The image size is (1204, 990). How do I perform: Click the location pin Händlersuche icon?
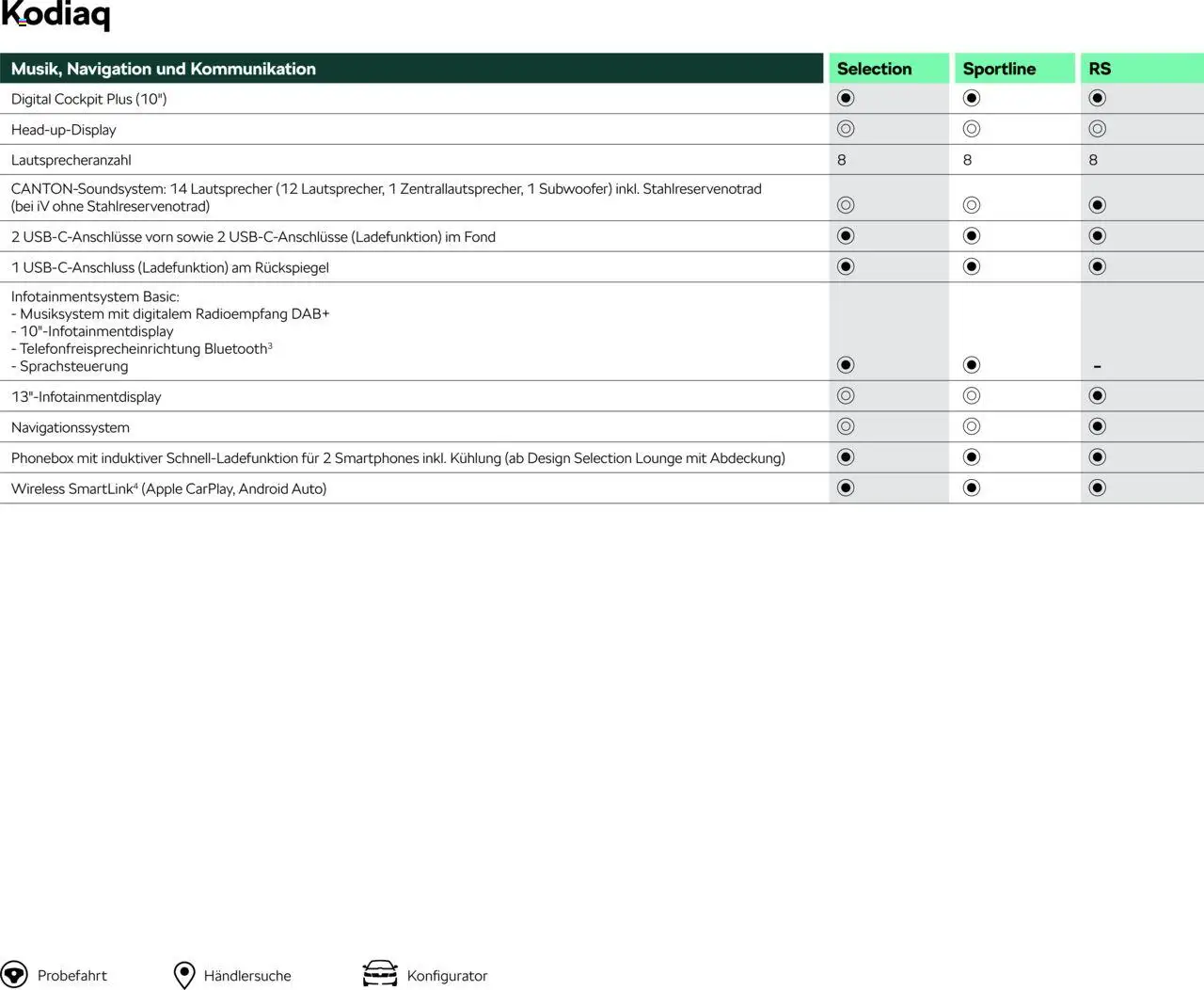coord(184,975)
